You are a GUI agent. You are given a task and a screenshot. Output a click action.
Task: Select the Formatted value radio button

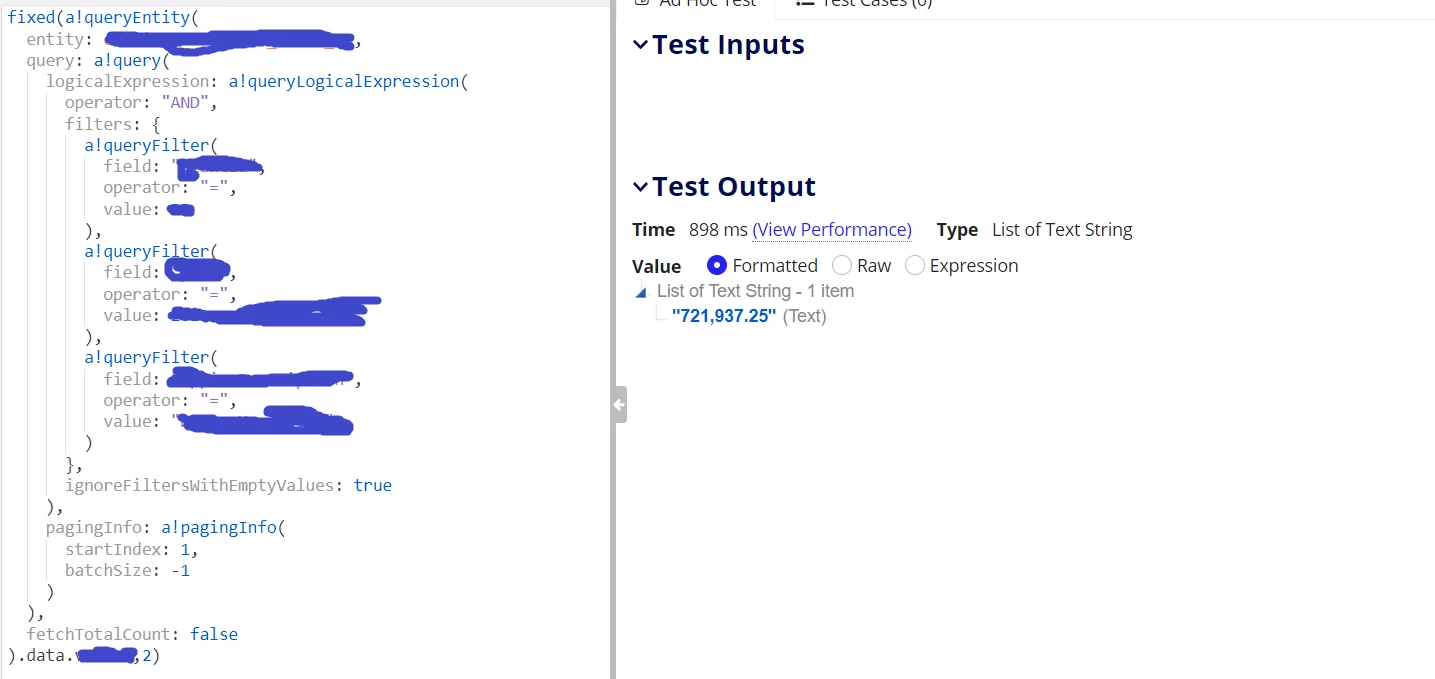point(716,265)
